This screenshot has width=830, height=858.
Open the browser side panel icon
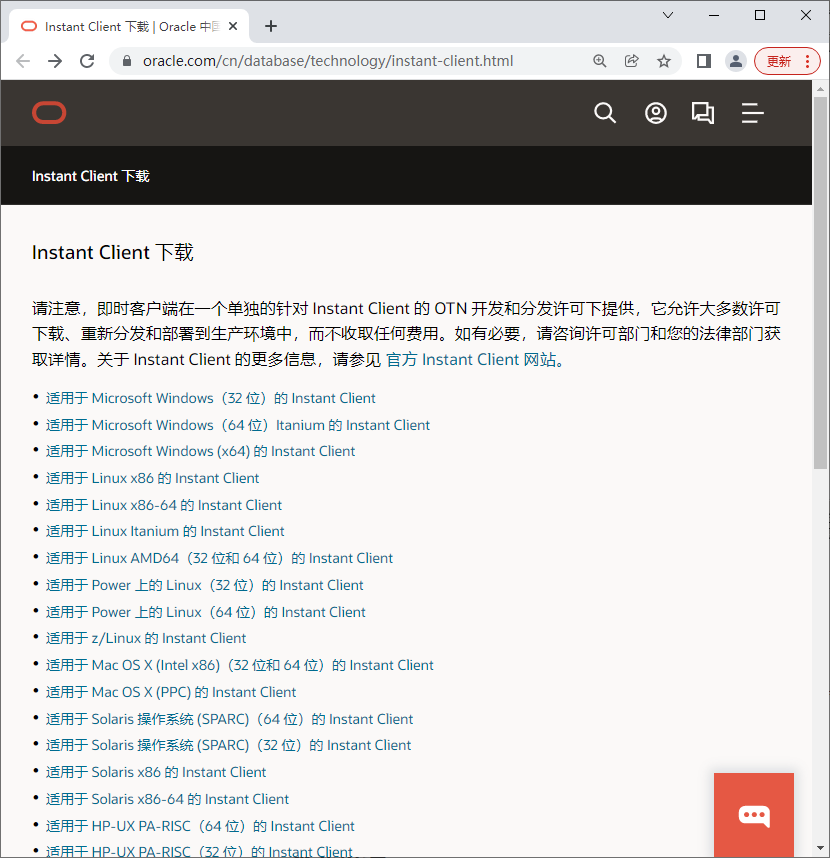coord(704,61)
